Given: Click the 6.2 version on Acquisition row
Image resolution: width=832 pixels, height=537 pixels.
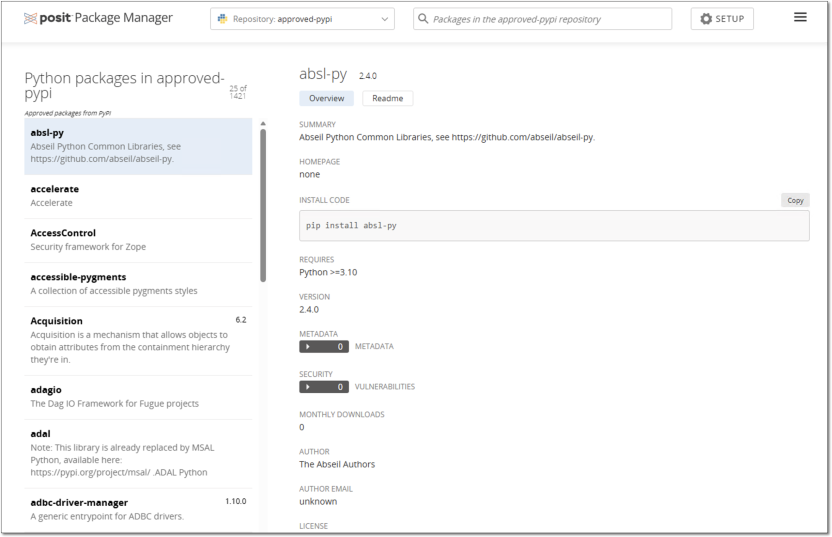Looking at the screenshot, I should pyautogui.click(x=241, y=320).
